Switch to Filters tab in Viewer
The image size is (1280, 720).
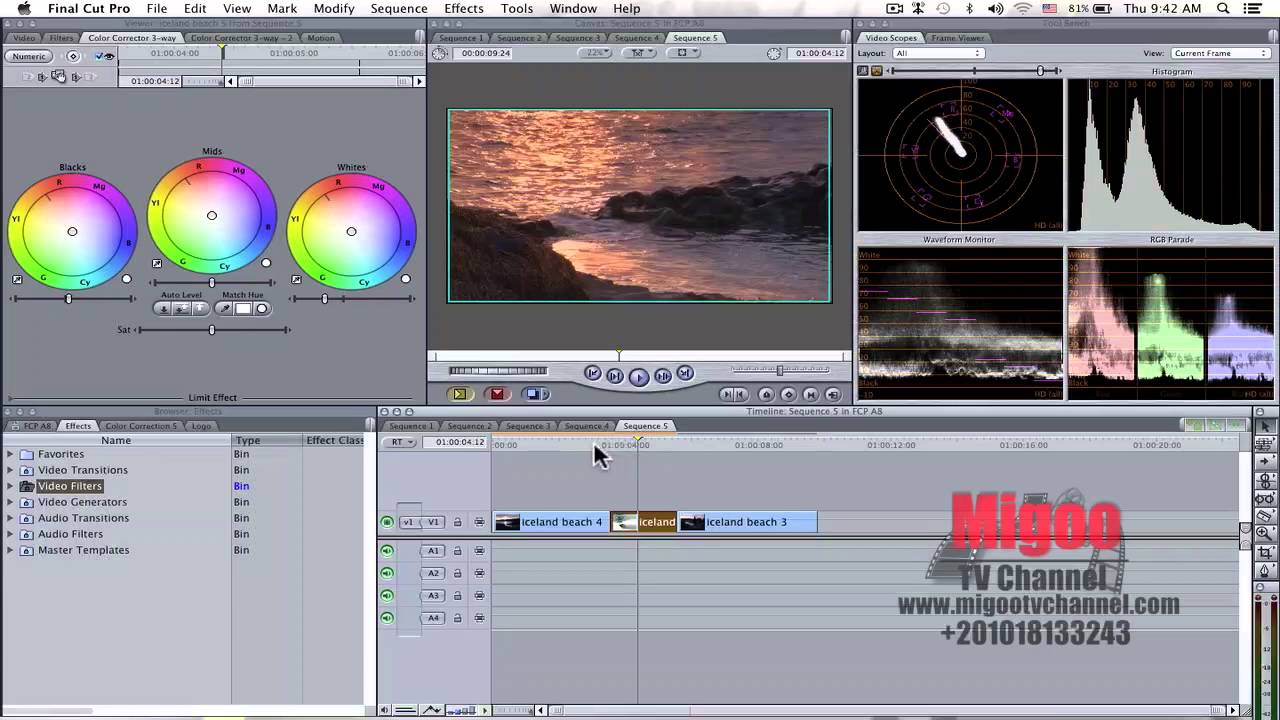pos(61,38)
